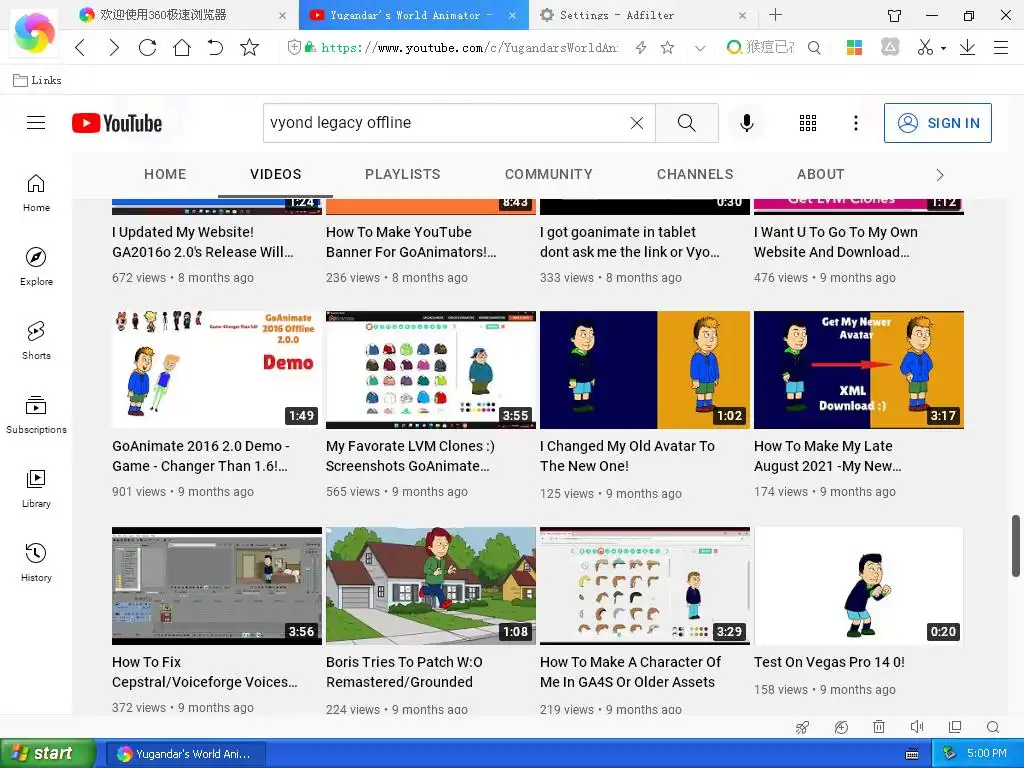1024x768 pixels.
Task: Click the rocket accelerator status bar icon
Action: pyautogui.click(x=803, y=727)
